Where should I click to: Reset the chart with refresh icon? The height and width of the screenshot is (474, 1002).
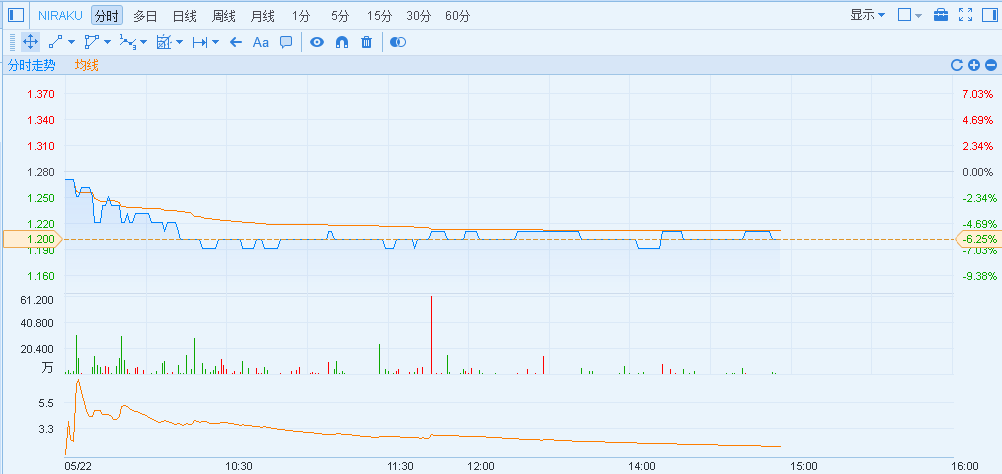(x=957, y=65)
